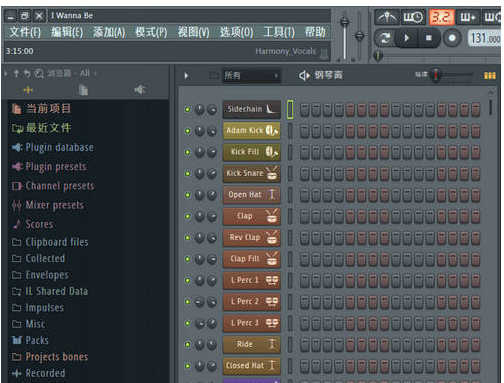The width and height of the screenshot is (504, 383).
Task: Select browser plugin database speaker tab
Action: pyautogui.click(x=139, y=90)
